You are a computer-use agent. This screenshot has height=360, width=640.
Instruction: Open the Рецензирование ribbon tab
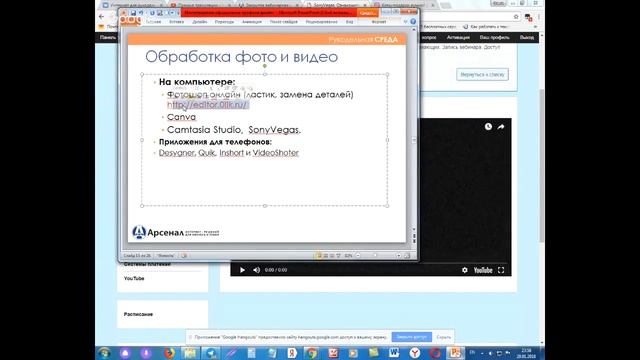point(322,22)
